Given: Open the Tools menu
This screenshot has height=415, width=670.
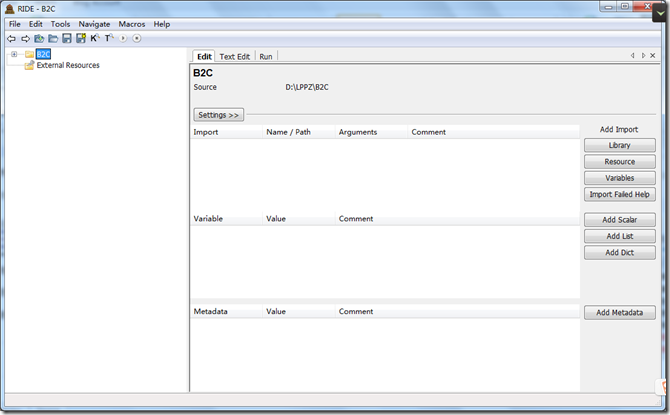Looking at the screenshot, I should tap(60, 24).
